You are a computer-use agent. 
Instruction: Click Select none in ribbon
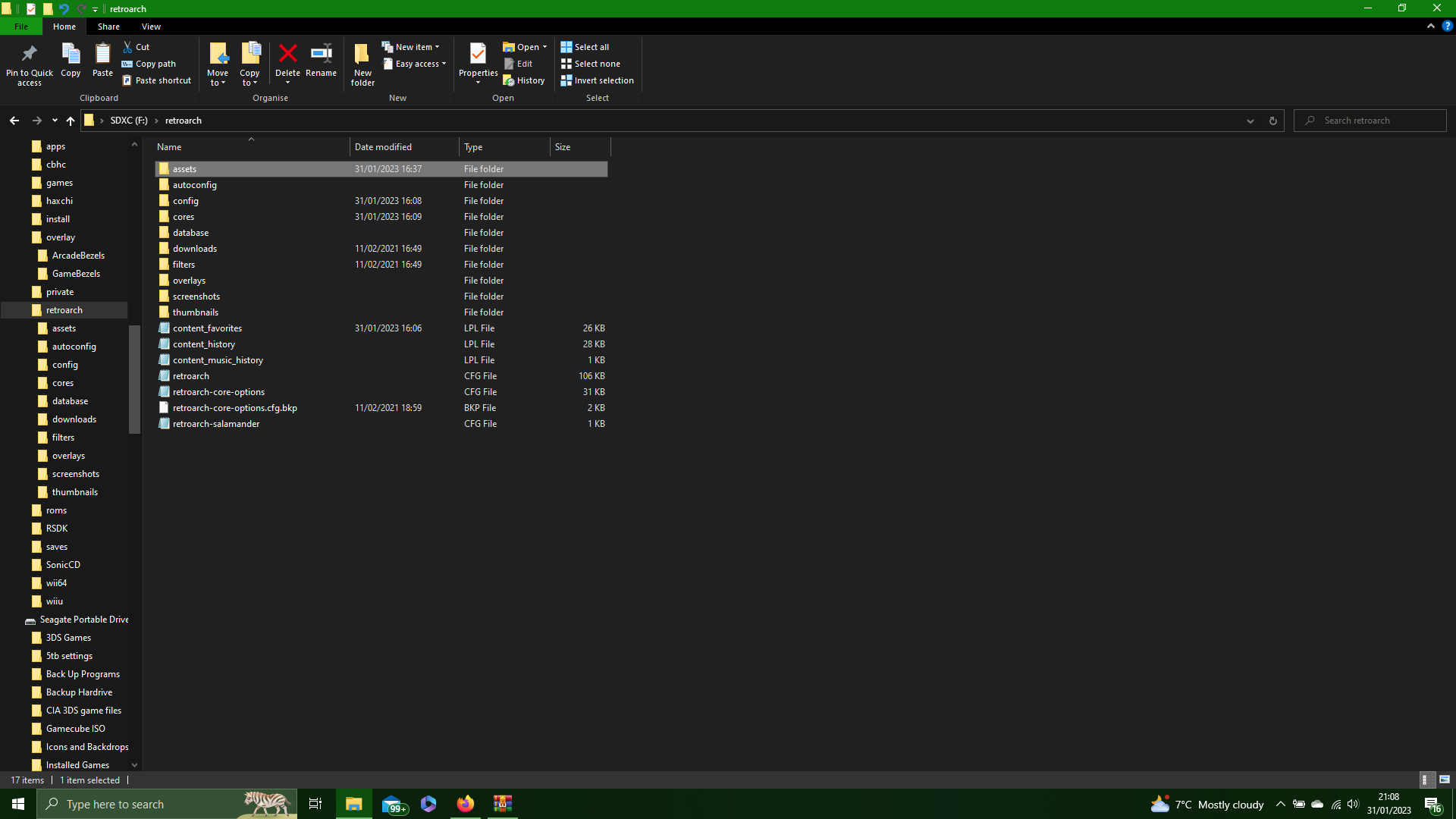pyautogui.click(x=590, y=64)
